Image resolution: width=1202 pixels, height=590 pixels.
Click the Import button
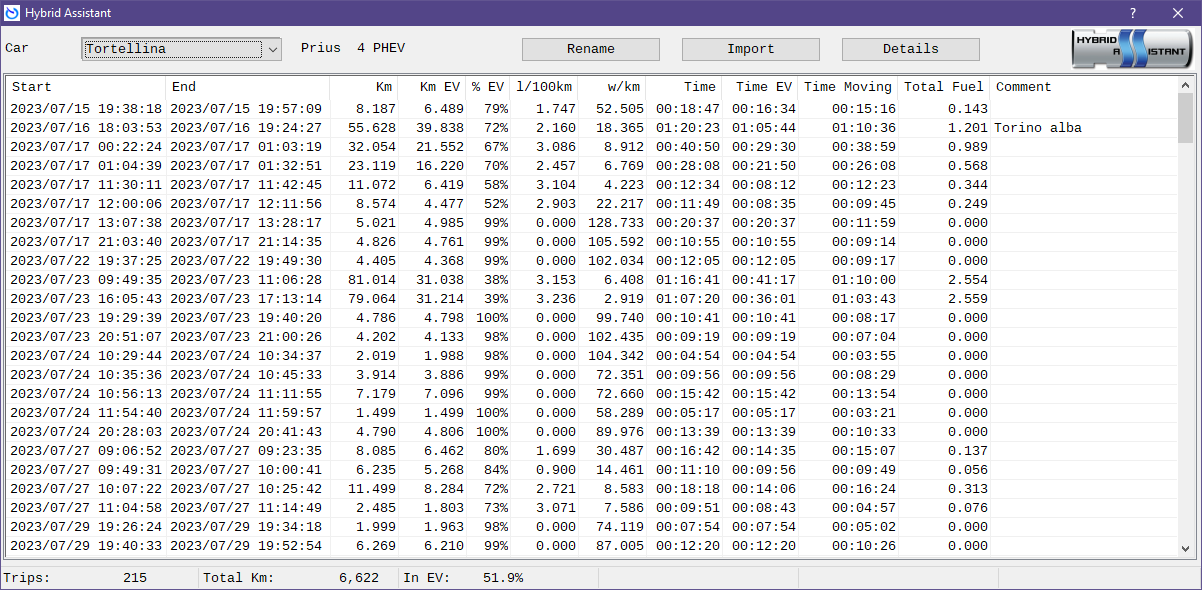coord(751,49)
